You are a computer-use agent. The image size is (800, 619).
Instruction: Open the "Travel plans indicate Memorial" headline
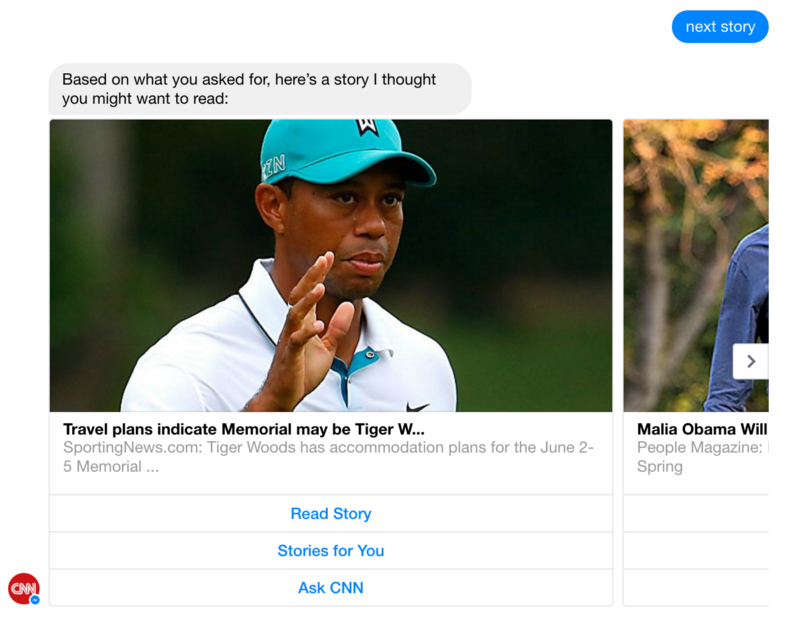pyautogui.click(x=244, y=429)
